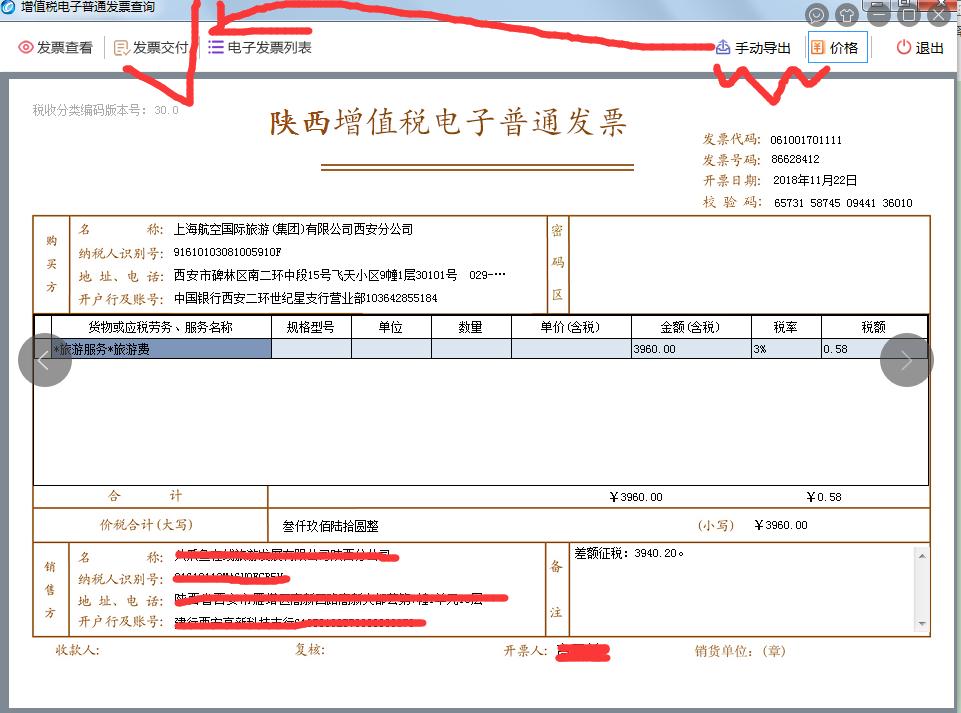
Task: Exit the viewer using 退出
Action: (x=920, y=46)
